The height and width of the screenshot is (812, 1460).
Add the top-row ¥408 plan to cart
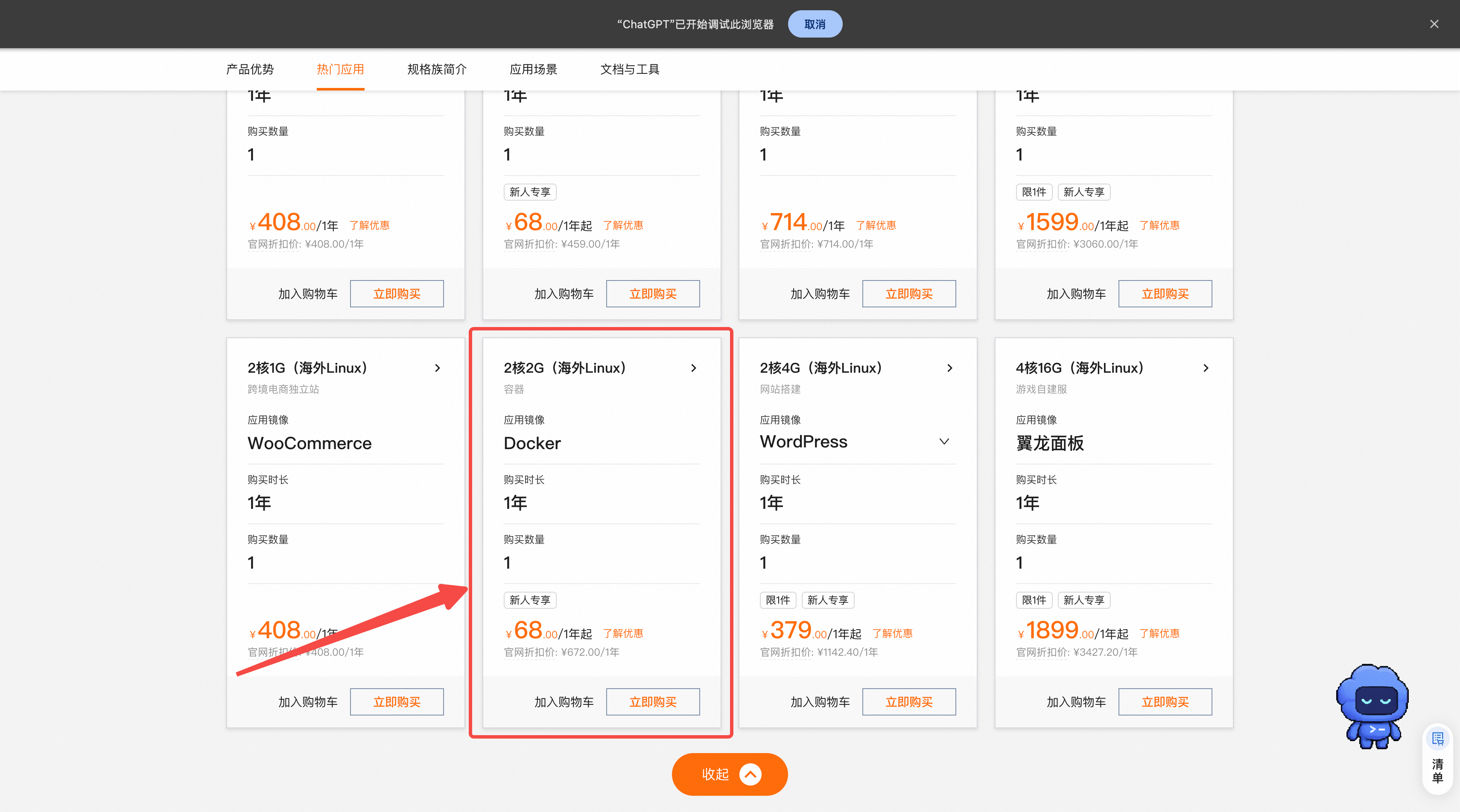point(308,294)
